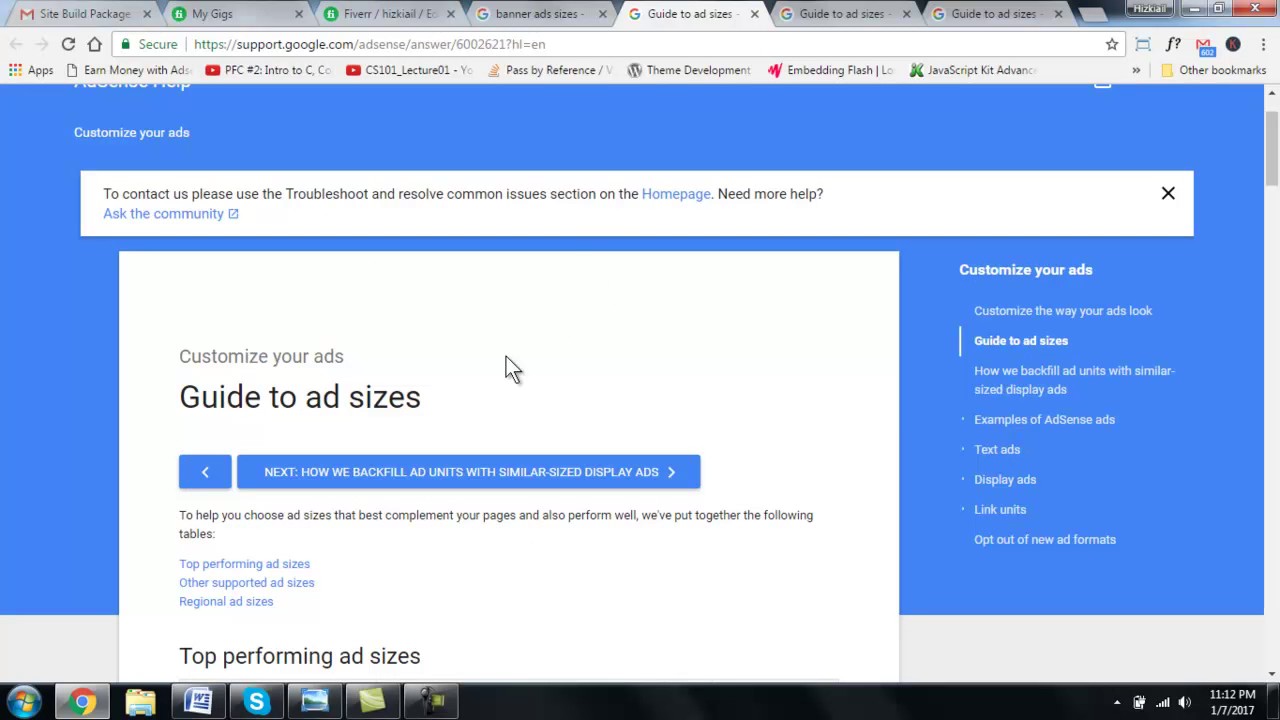Open the Other bookmarks folder

tap(1213, 70)
